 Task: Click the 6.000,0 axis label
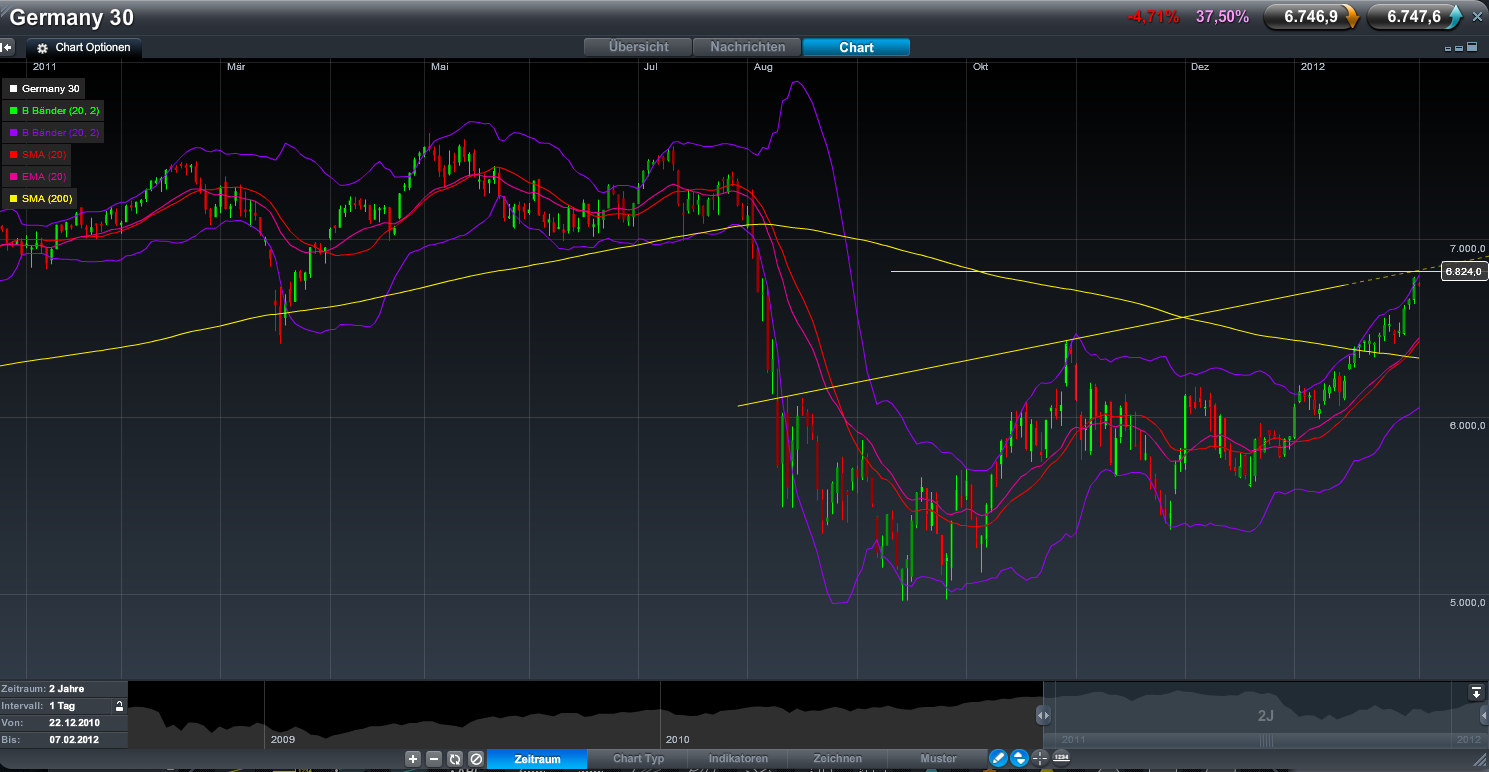[x=1467, y=426]
